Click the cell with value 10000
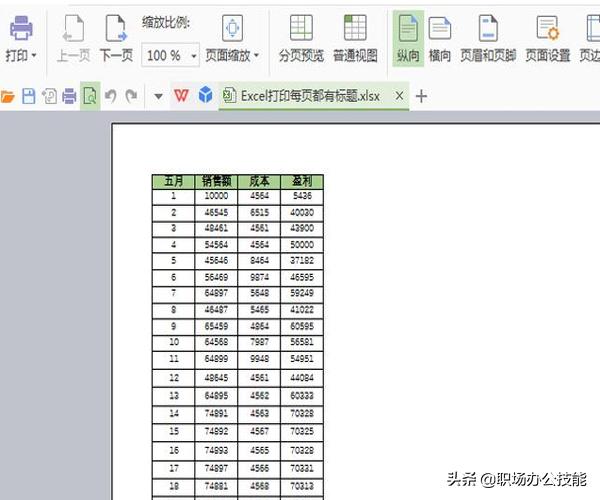The width and height of the screenshot is (600, 500). (216, 196)
